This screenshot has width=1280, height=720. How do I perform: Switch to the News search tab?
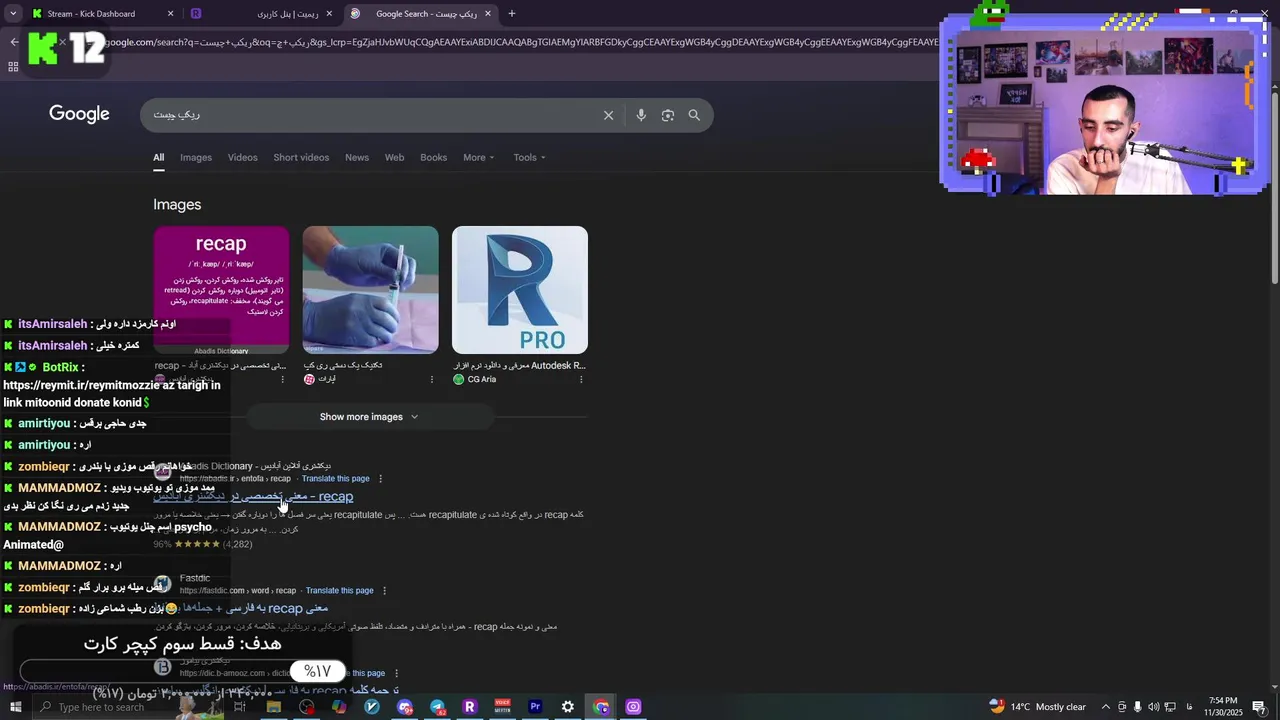pos(357,157)
